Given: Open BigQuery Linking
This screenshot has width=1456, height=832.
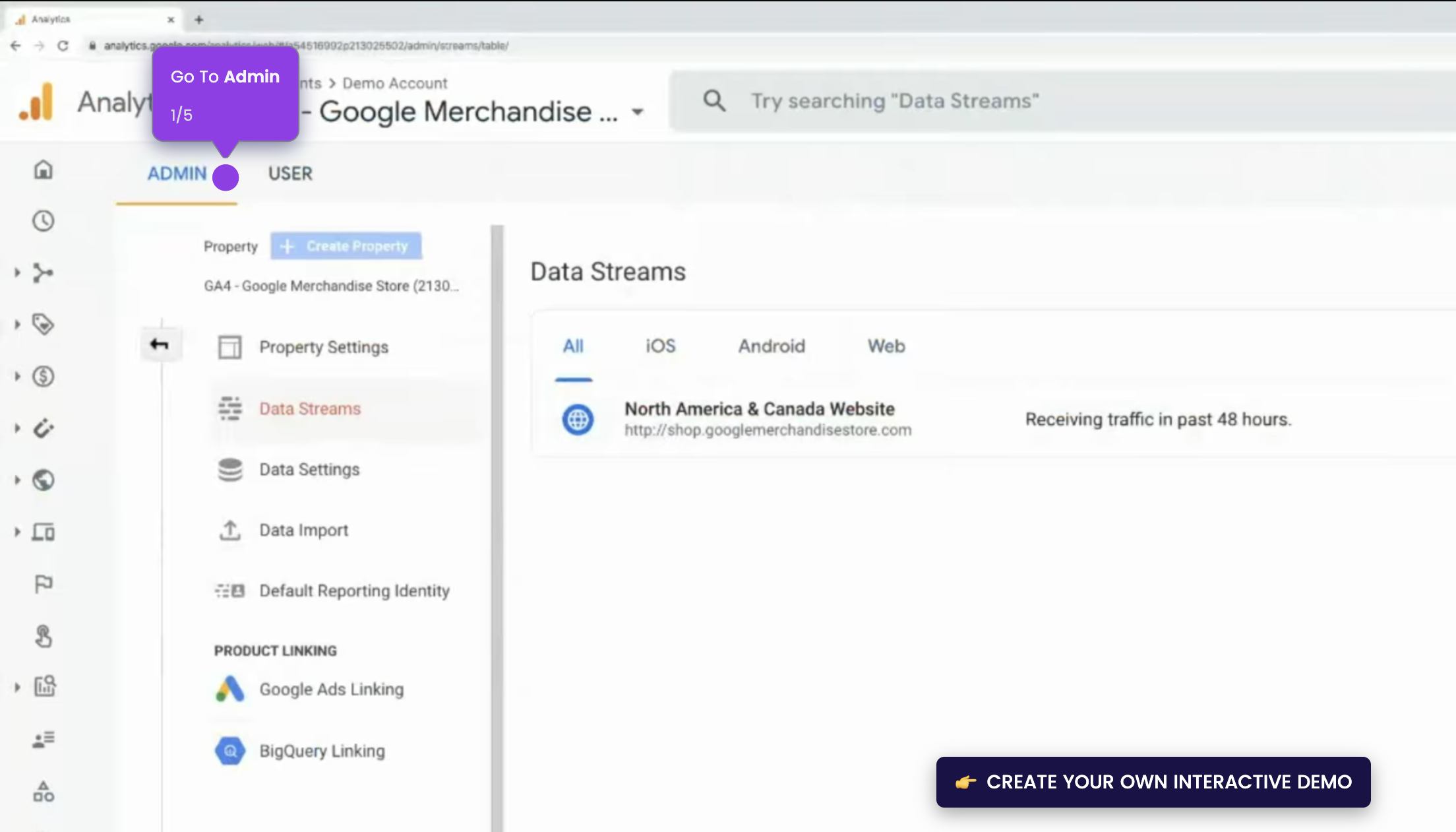Looking at the screenshot, I should pyautogui.click(x=322, y=750).
